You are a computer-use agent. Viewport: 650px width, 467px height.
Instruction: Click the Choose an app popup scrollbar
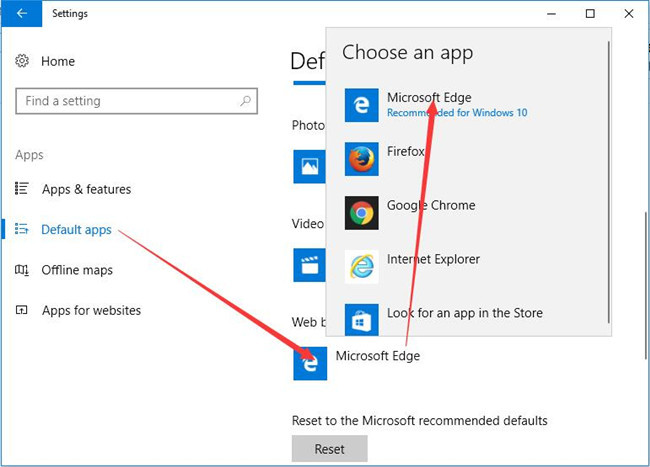pyautogui.click(x=609, y=182)
